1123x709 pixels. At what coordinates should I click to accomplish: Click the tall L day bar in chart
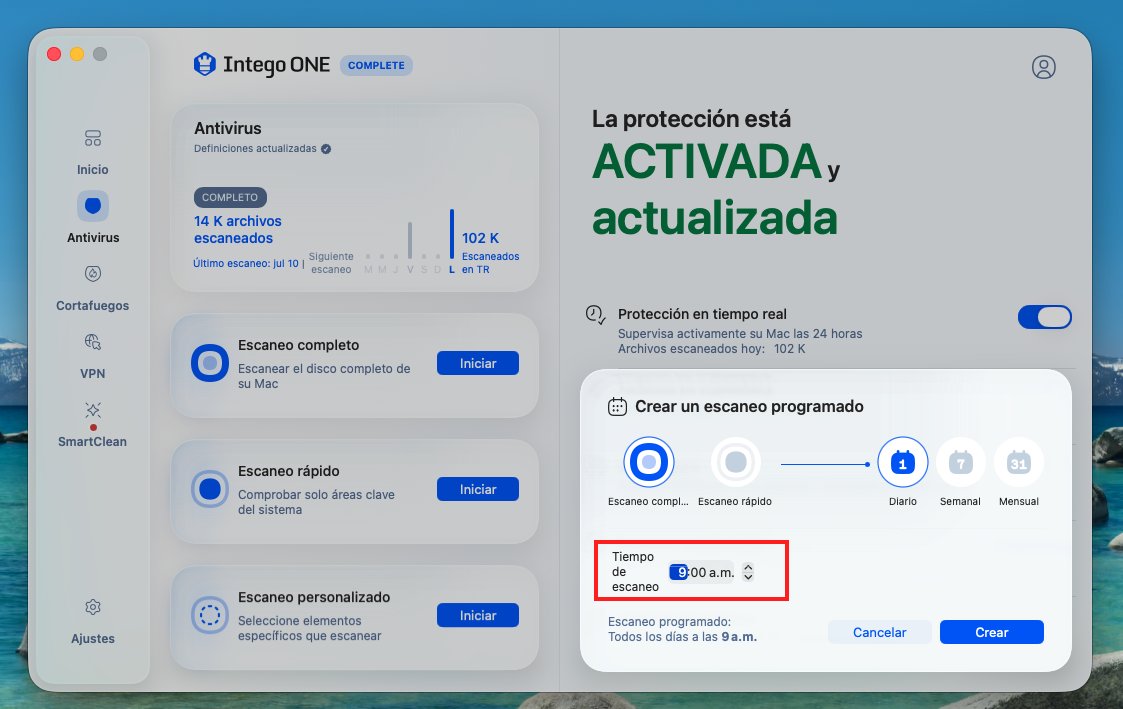[452, 233]
